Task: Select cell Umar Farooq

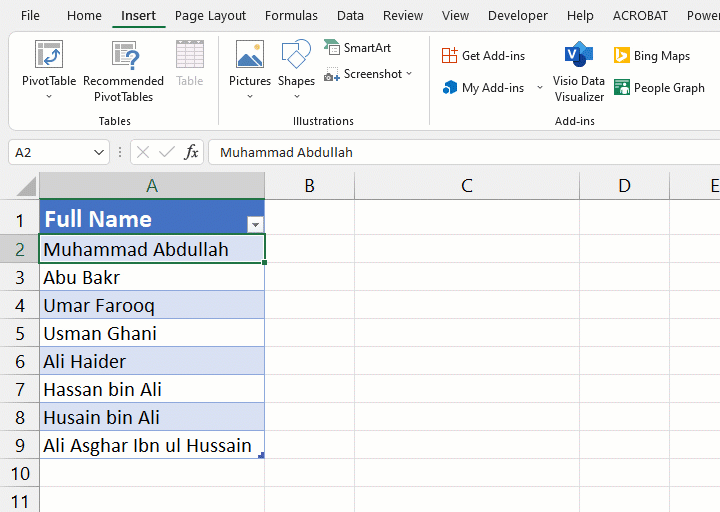Action: tap(152, 305)
